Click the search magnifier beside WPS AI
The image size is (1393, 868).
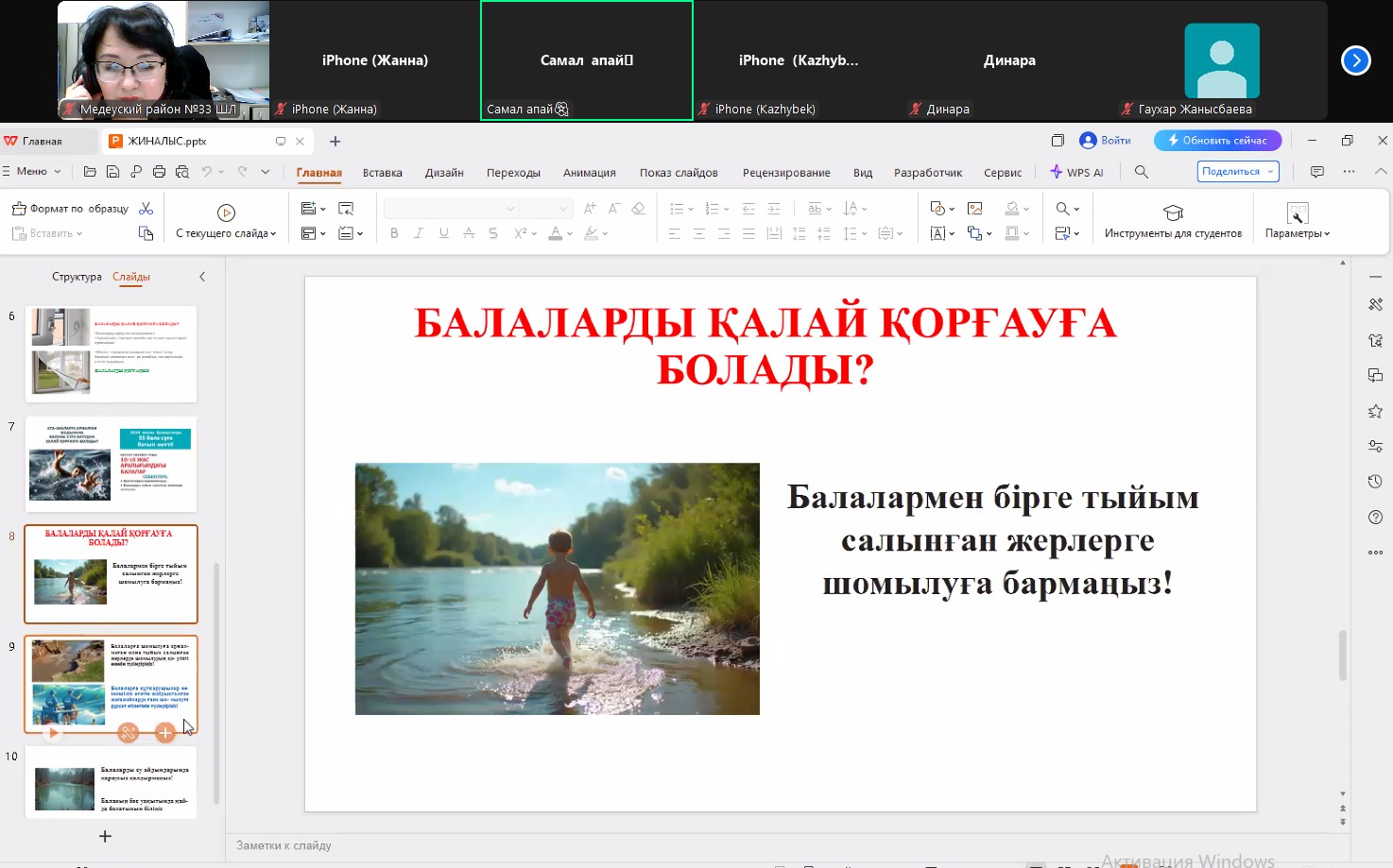[x=1142, y=172]
